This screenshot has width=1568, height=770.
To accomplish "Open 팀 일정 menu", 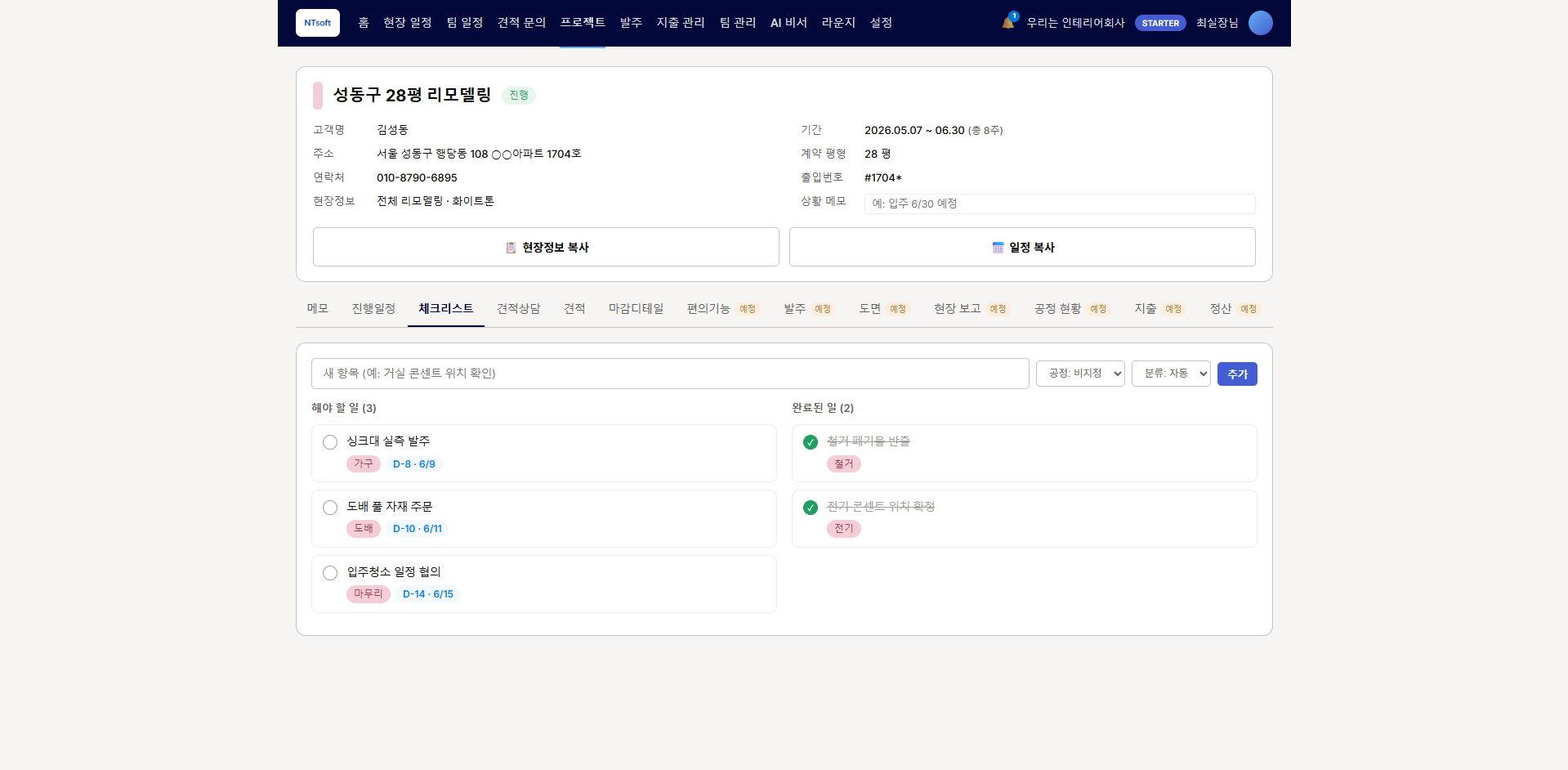I will click(x=465, y=23).
